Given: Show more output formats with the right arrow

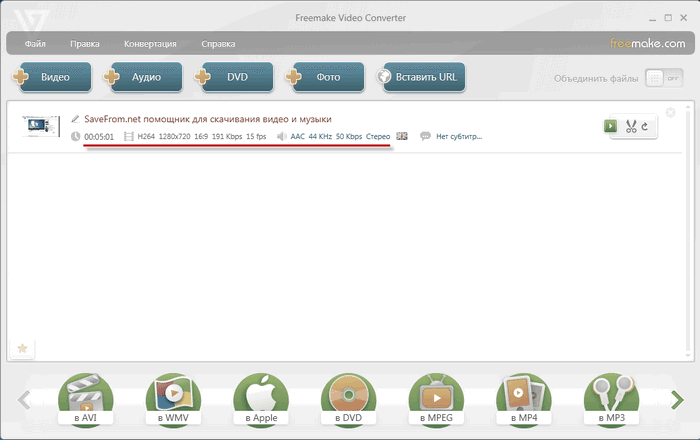Looking at the screenshot, I should point(677,400).
